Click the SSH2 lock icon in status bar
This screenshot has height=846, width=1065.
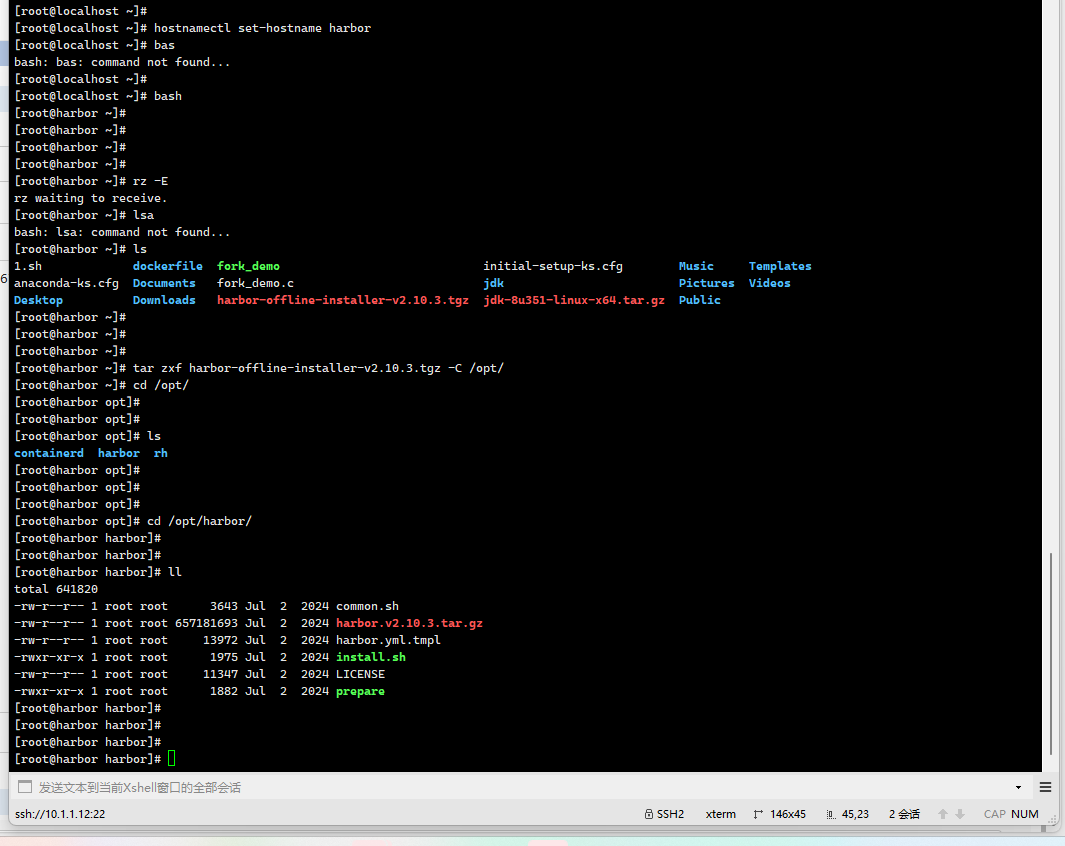click(649, 814)
